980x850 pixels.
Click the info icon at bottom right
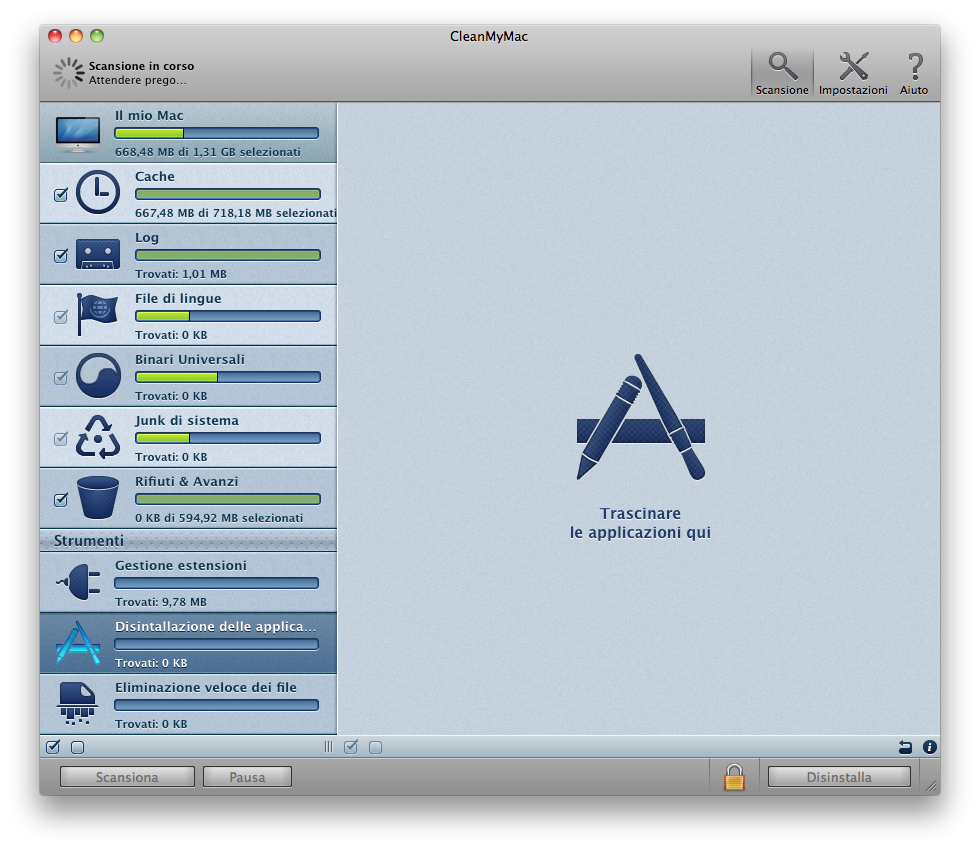[929, 747]
